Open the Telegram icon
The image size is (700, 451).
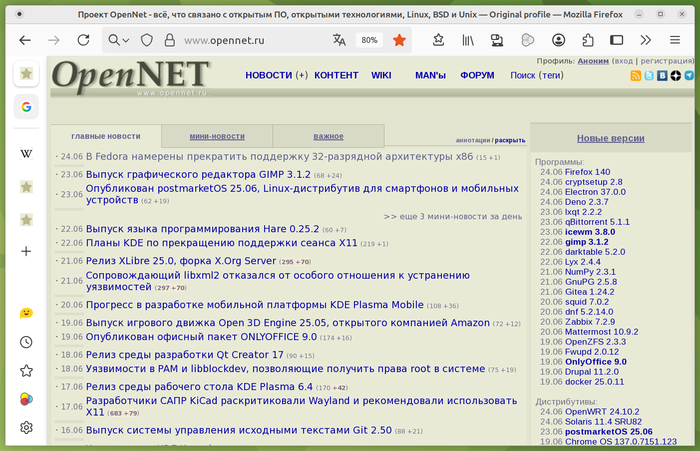pyautogui.click(x=689, y=75)
